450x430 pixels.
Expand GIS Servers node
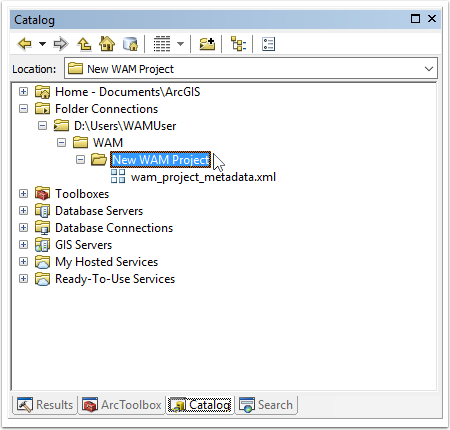tap(23, 245)
